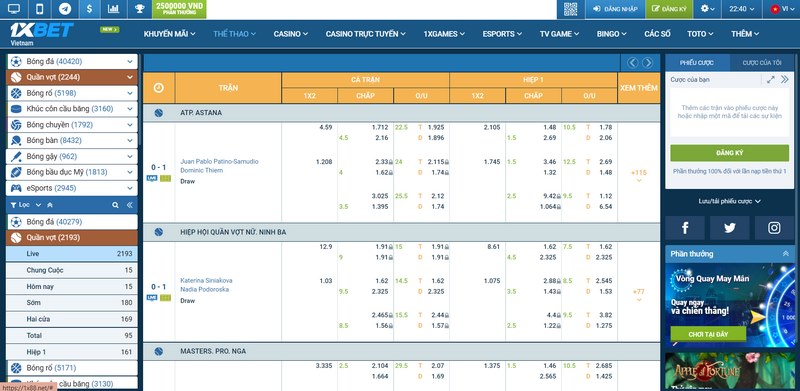Click the ĐĂNG NHẬP login button
The width and height of the screenshot is (800, 391).
pos(615,9)
